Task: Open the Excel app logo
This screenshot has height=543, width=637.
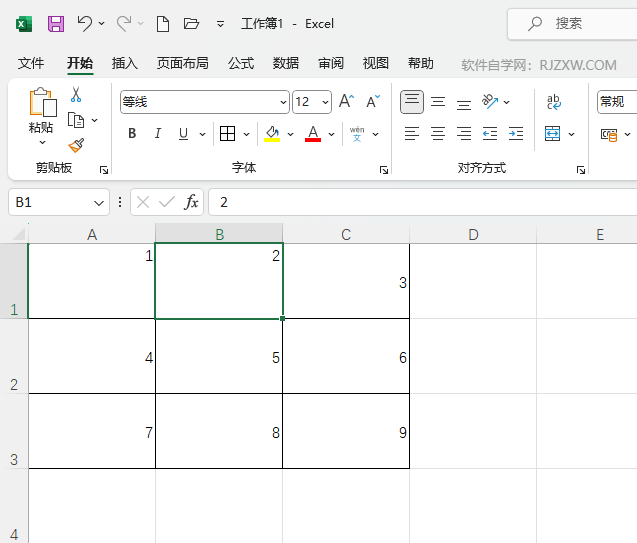Action: 24,24
